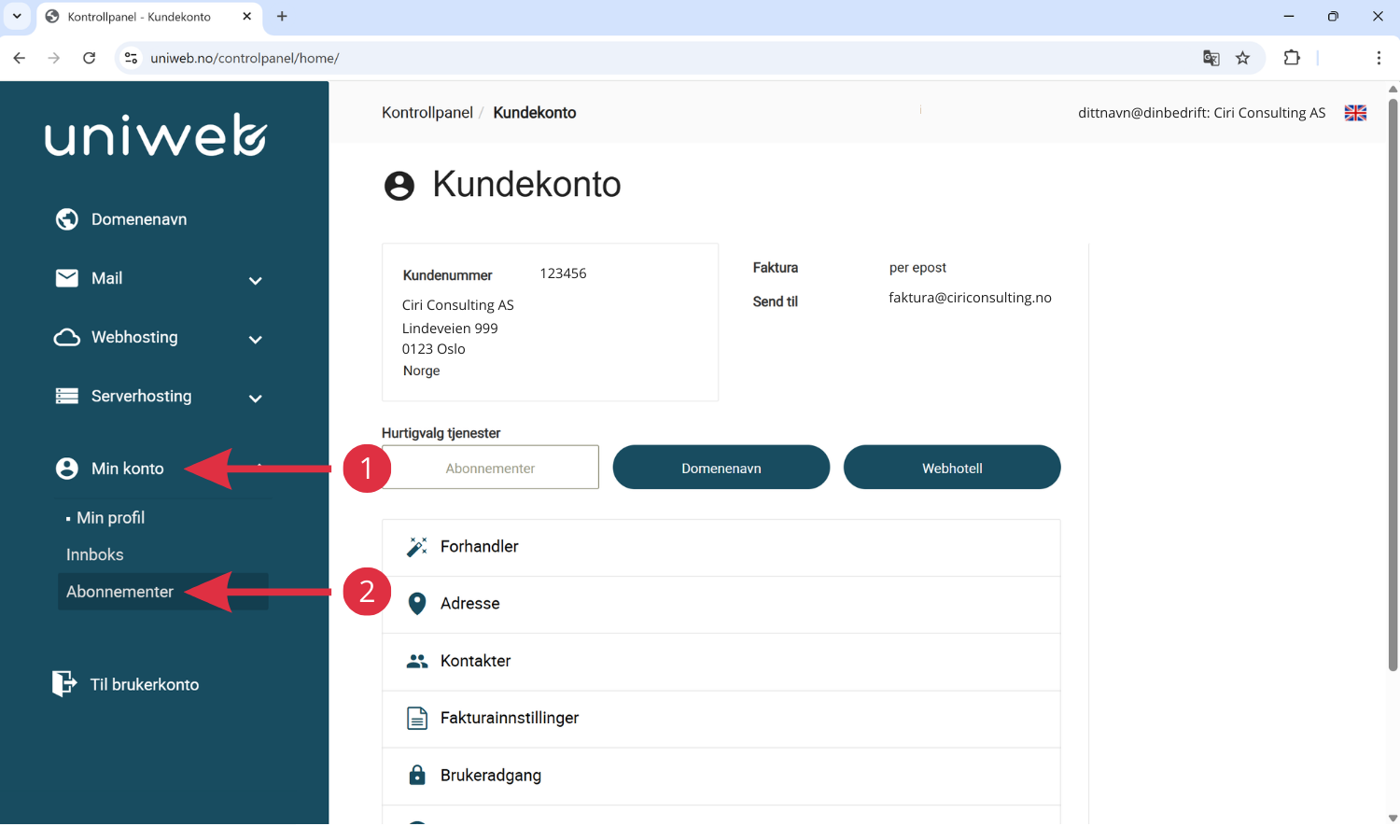The height and width of the screenshot is (840, 1400).
Task: Click the Kontakter people icon
Action: point(417,661)
